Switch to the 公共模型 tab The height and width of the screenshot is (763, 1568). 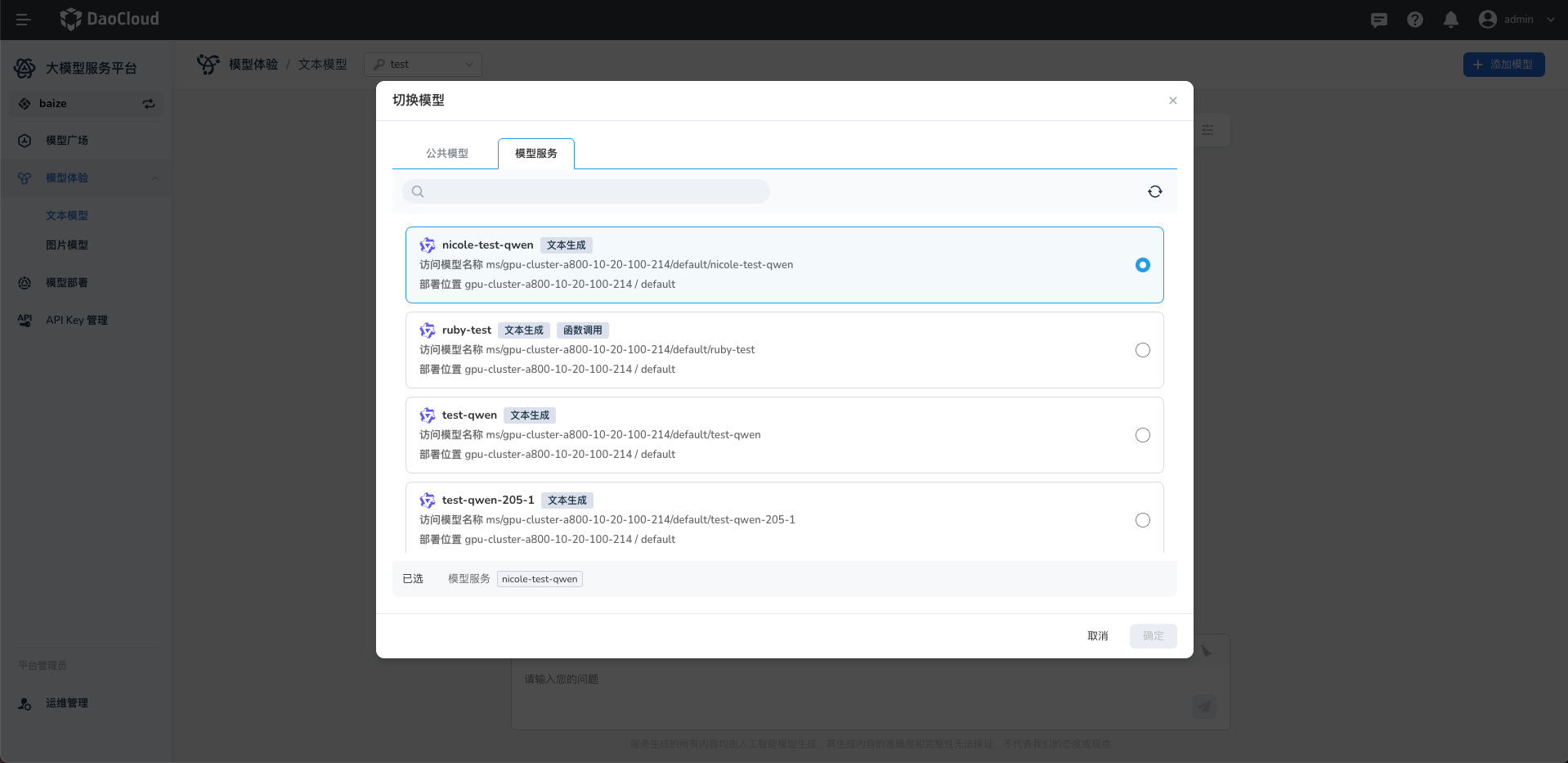coord(446,154)
